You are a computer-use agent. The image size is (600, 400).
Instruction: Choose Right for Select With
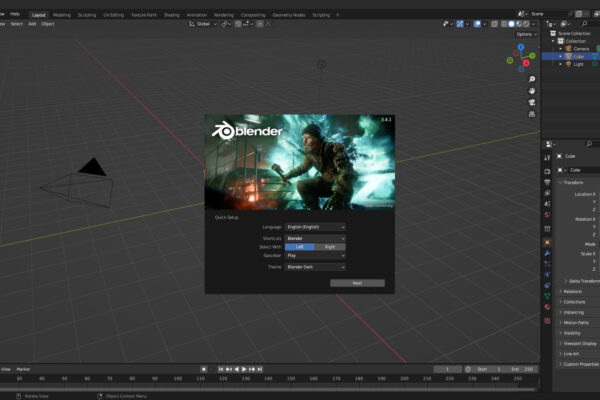point(330,247)
